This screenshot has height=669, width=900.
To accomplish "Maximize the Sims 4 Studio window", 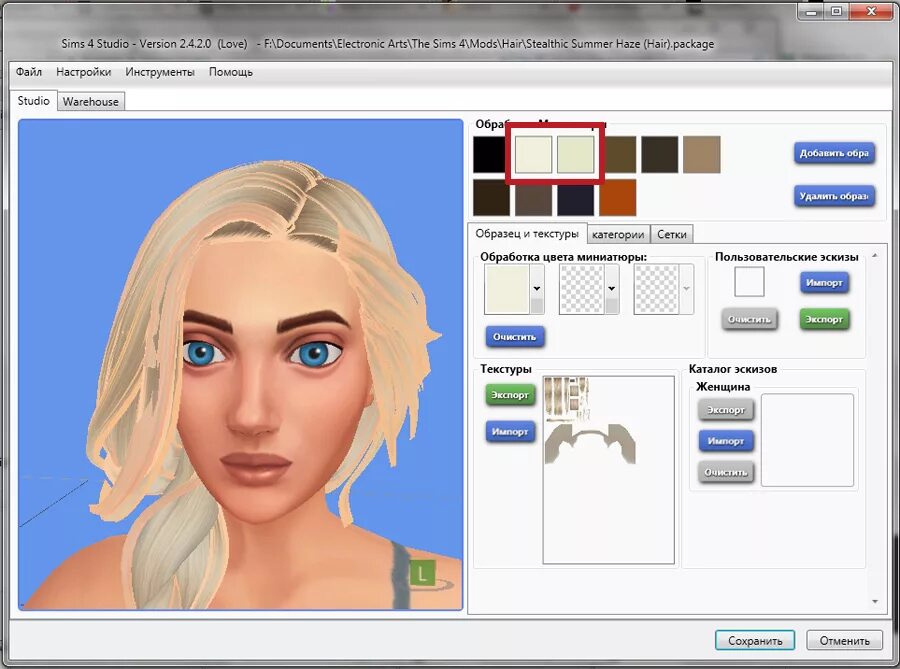I will click(837, 11).
